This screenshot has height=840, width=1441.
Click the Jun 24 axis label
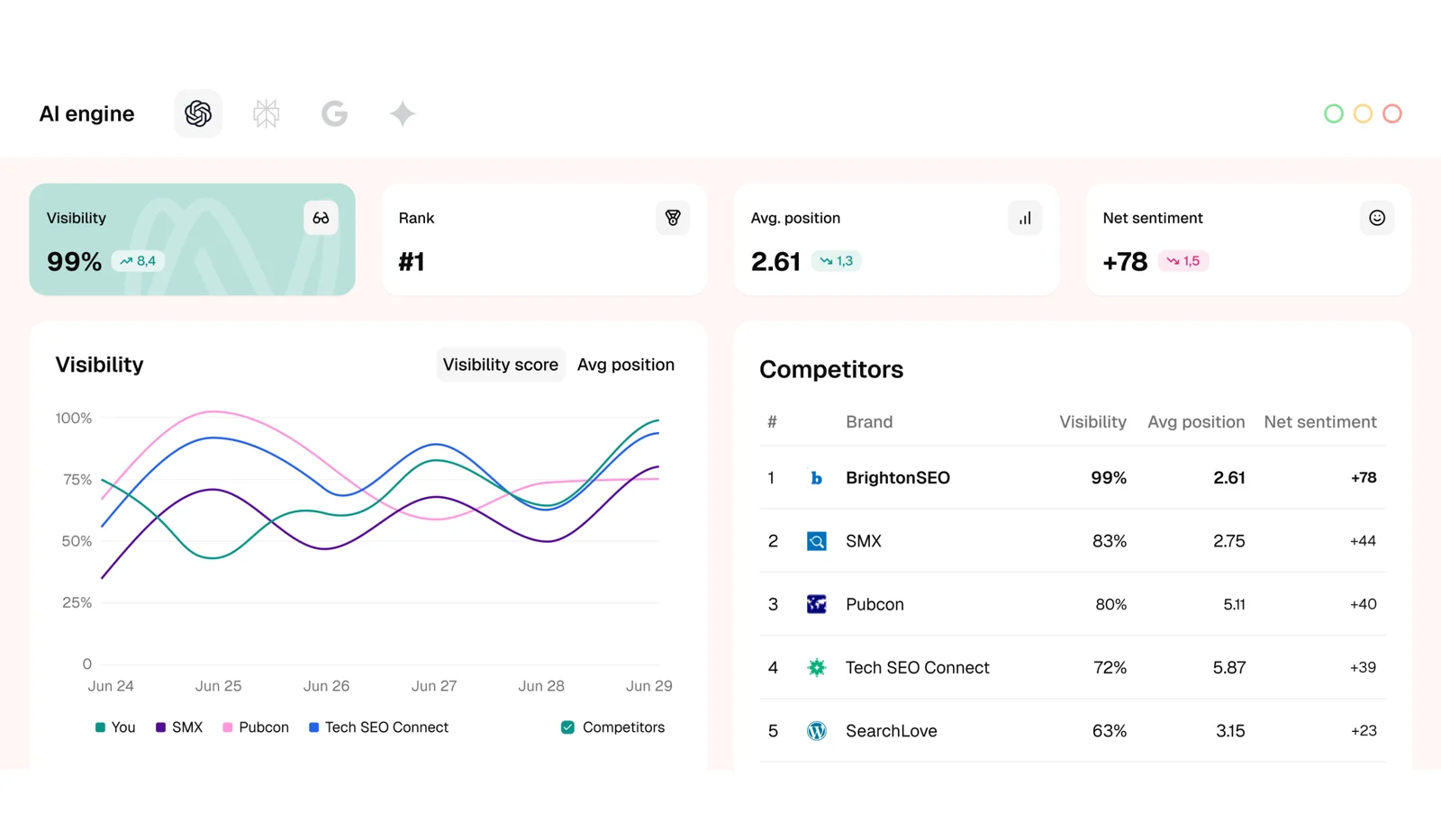click(111, 686)
